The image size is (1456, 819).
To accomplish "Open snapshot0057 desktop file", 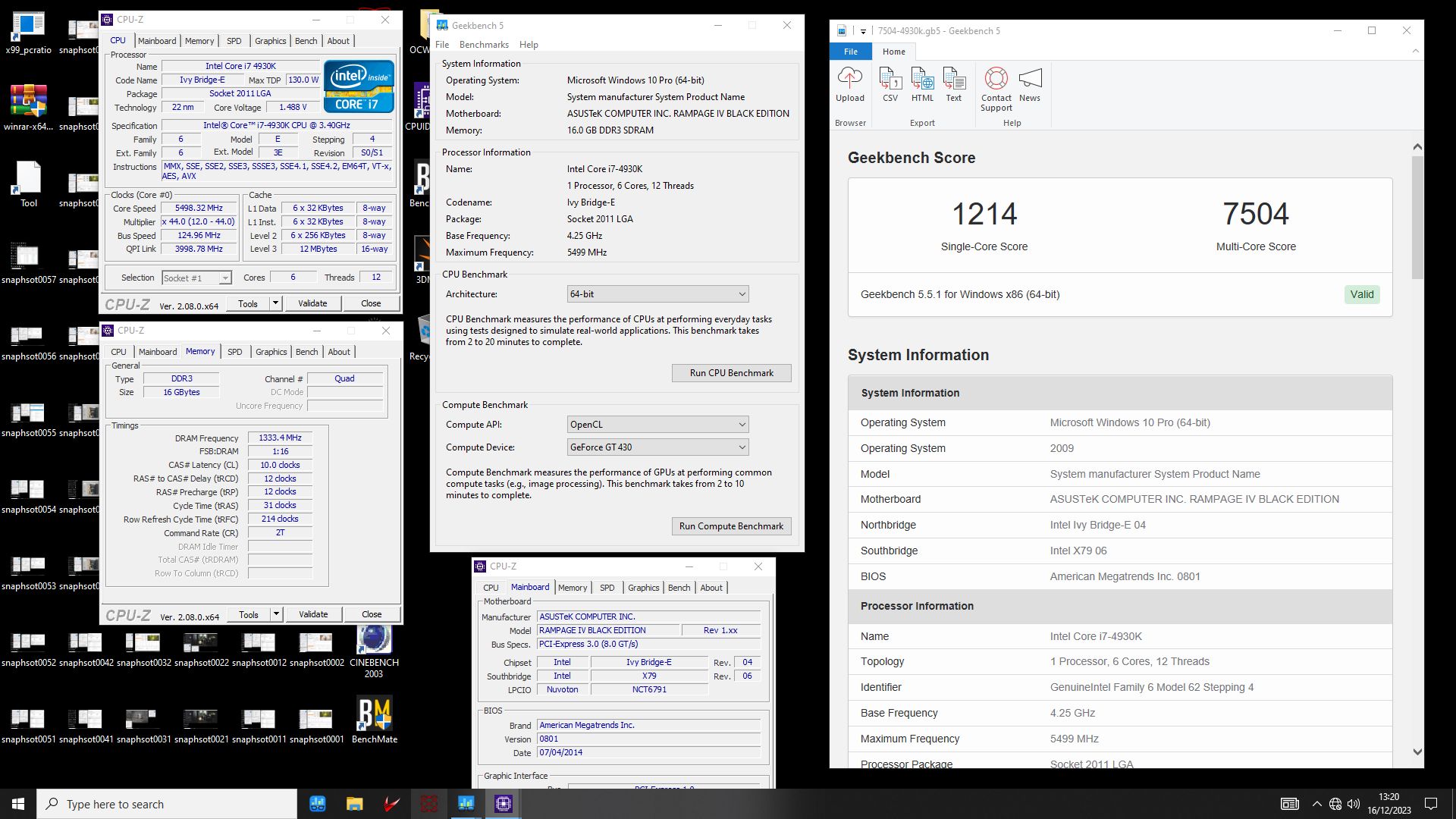I will [x=28, y=262].
